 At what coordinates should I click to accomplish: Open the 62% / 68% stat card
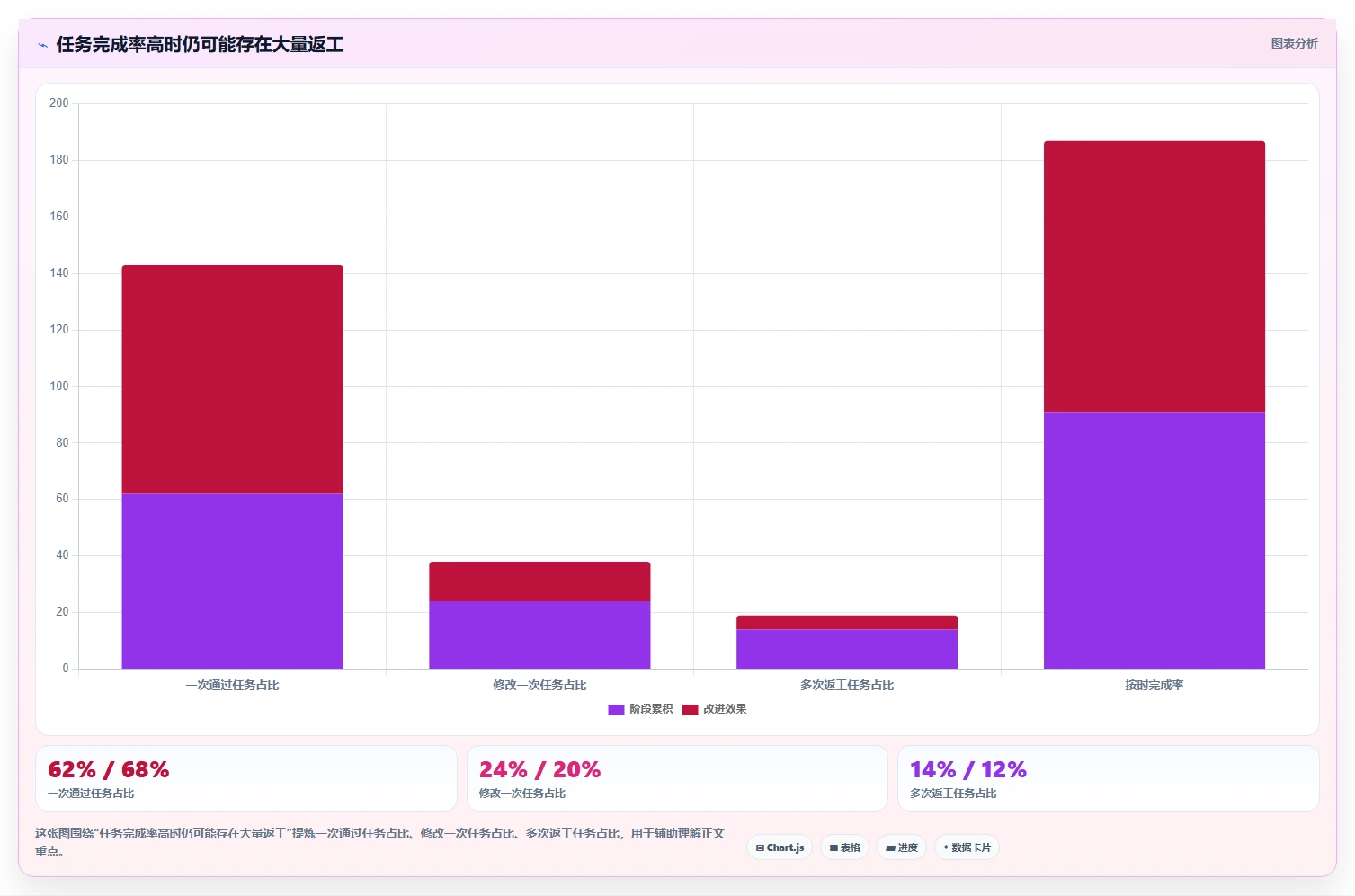pos(246,778)
